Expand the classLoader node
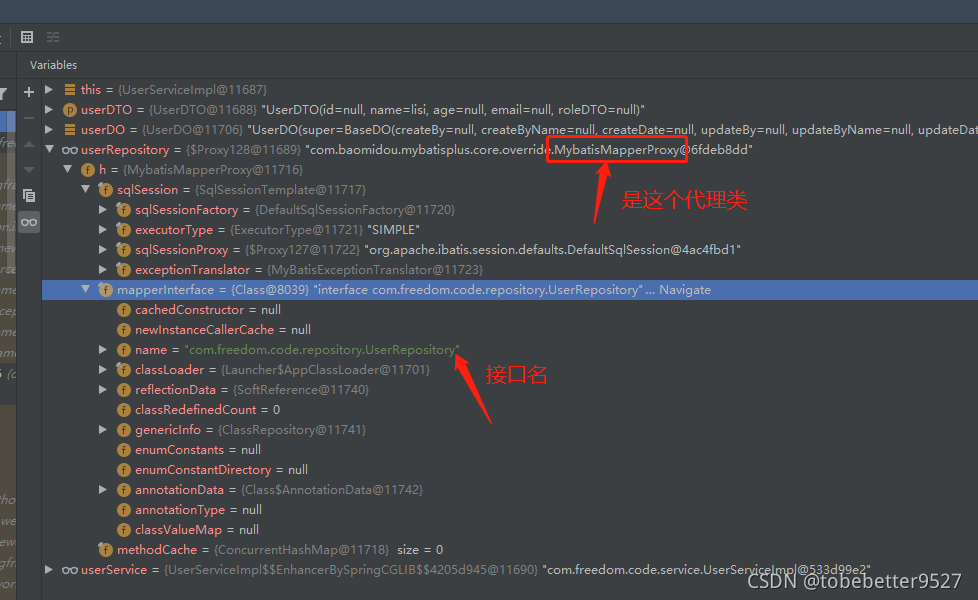978x600 pixels. 103,370
